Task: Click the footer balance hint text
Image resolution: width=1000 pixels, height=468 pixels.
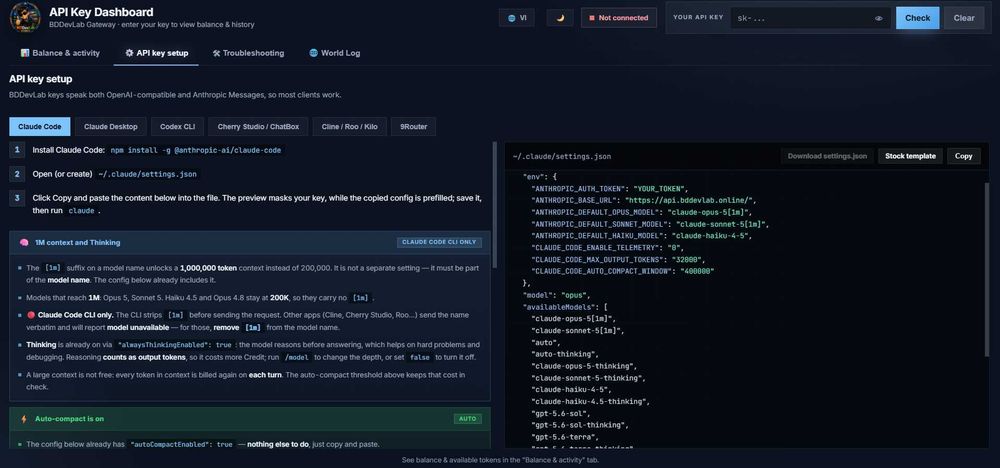Action: (500, 460)
